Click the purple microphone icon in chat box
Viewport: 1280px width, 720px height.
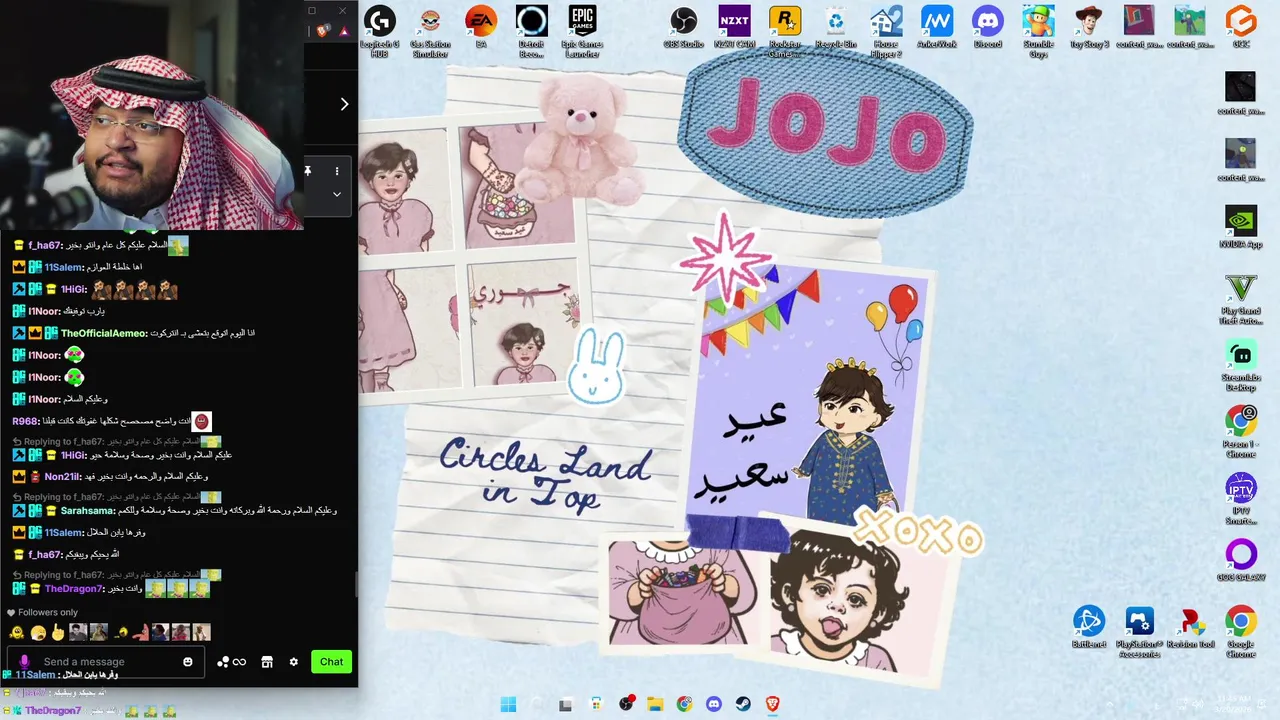coord(24,661)
